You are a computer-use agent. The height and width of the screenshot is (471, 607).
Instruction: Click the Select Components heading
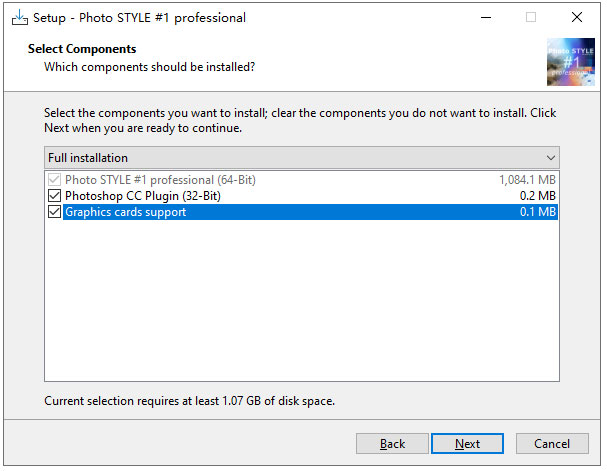coord(82,49)
